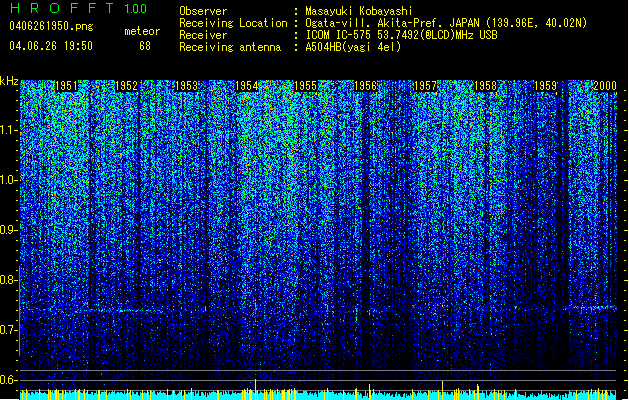Click the Receiving Location label
The image size is (629, 400).
(233, 23)
